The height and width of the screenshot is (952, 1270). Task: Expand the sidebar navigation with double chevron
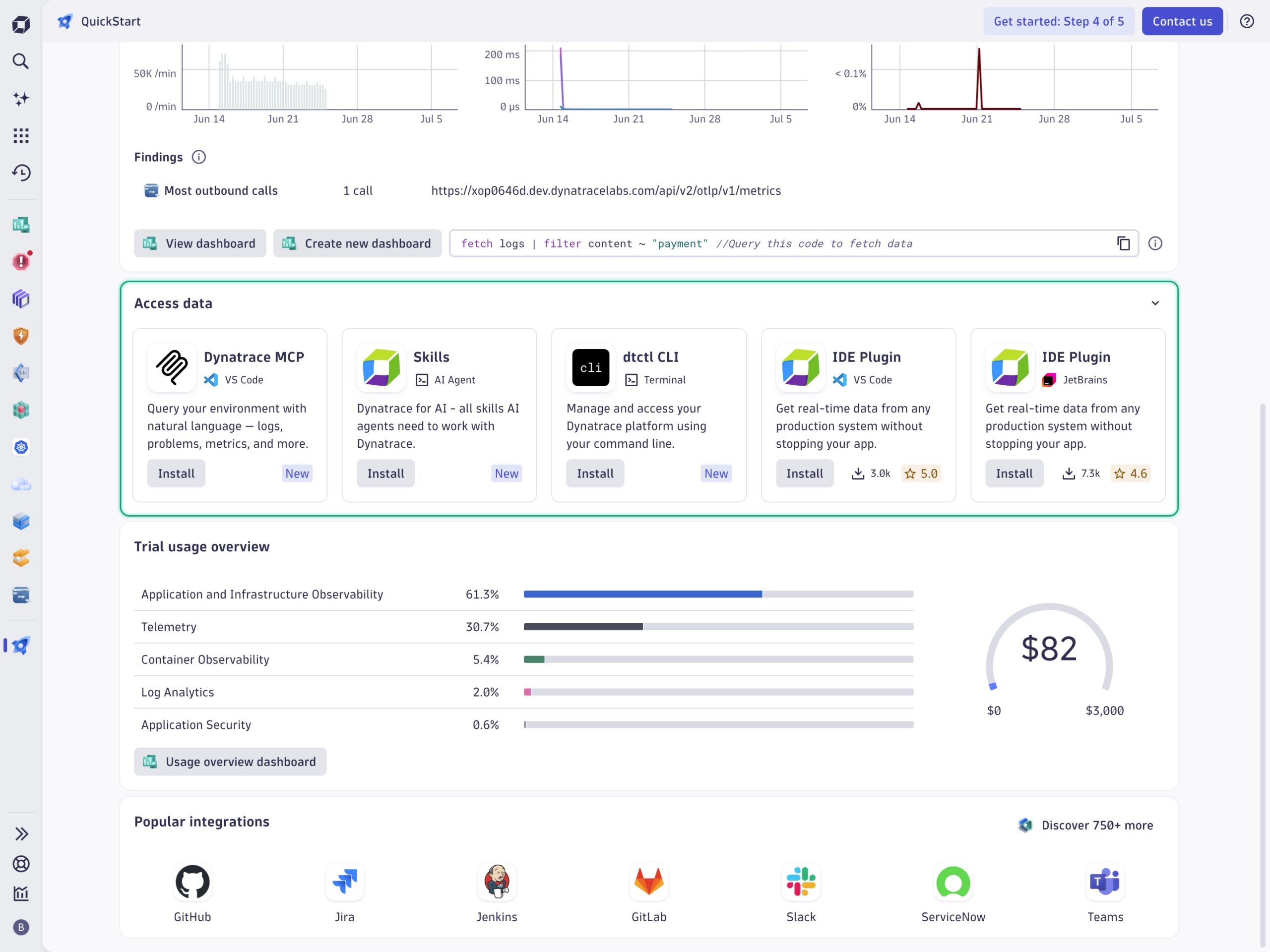tap(21, 834)
